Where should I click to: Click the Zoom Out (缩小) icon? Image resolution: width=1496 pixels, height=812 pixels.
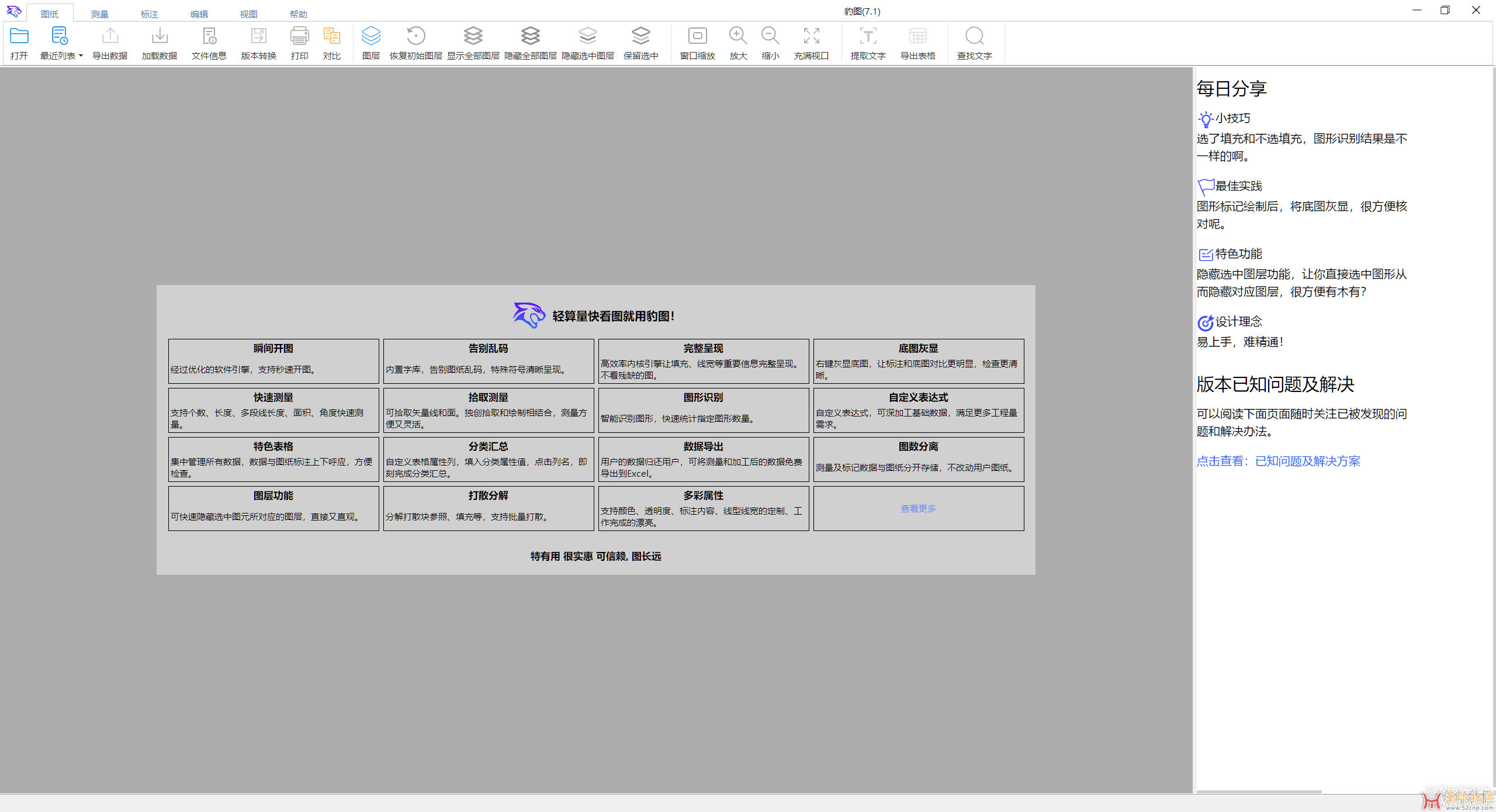click(770, 36)
